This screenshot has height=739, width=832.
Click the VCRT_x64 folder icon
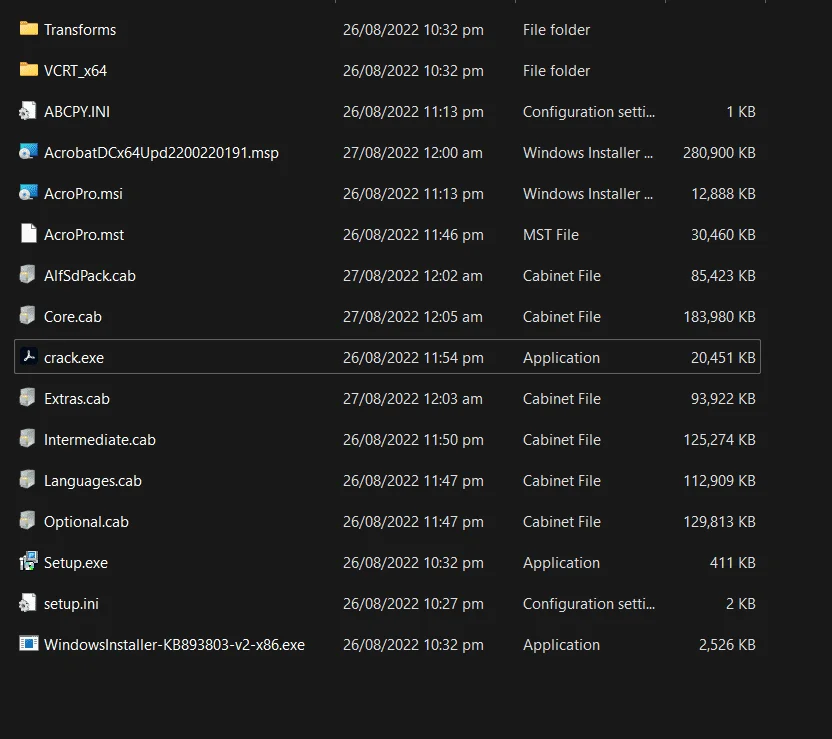point(29,69)
